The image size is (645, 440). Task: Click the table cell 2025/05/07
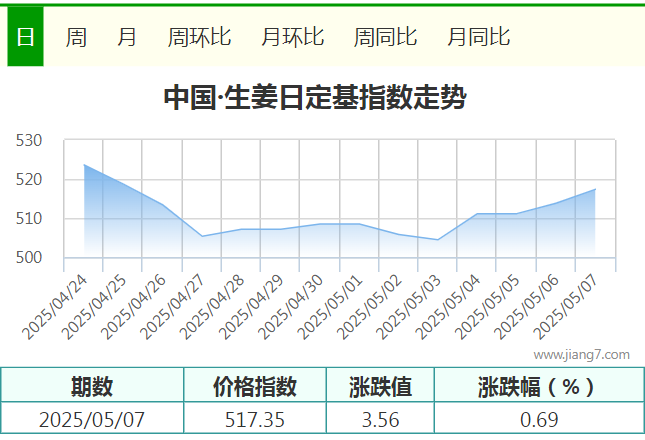pyautogui.click(x=92, y=420)
